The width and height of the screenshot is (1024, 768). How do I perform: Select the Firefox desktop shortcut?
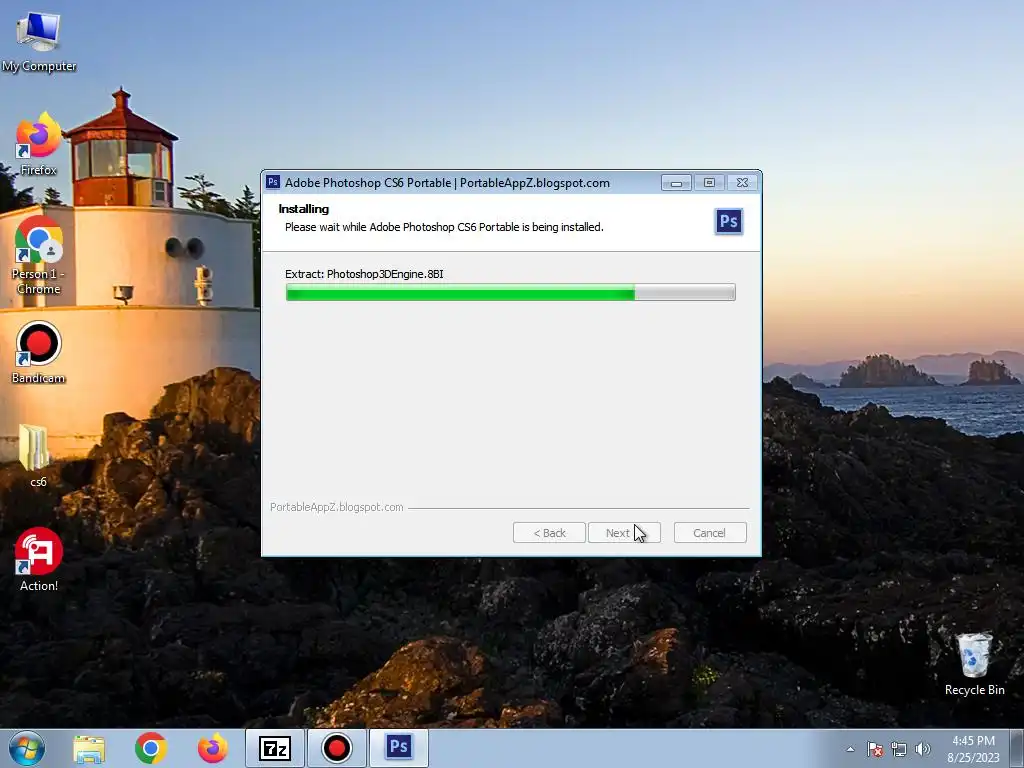coord(39,144)
